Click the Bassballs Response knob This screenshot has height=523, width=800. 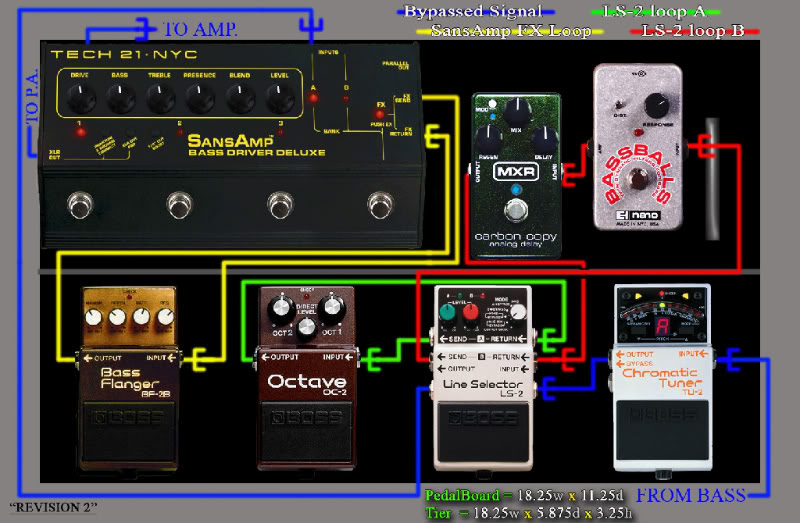click(657, 106)
